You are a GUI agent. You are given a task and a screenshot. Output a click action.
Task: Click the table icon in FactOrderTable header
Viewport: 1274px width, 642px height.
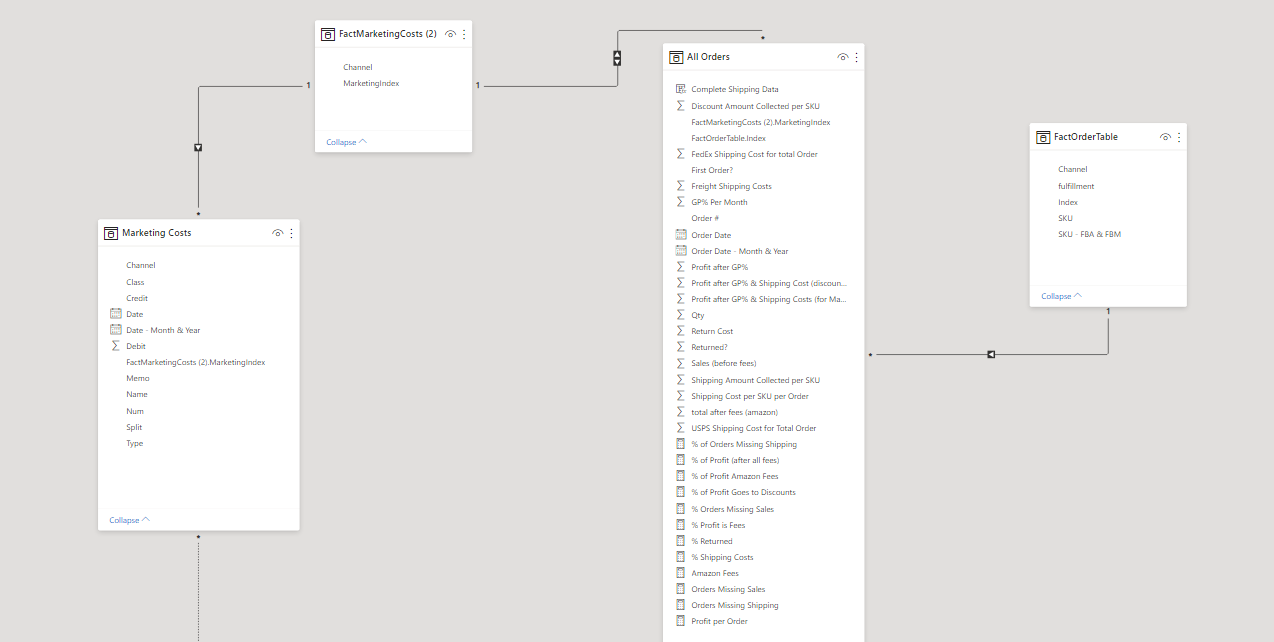tap(1043, 137)
